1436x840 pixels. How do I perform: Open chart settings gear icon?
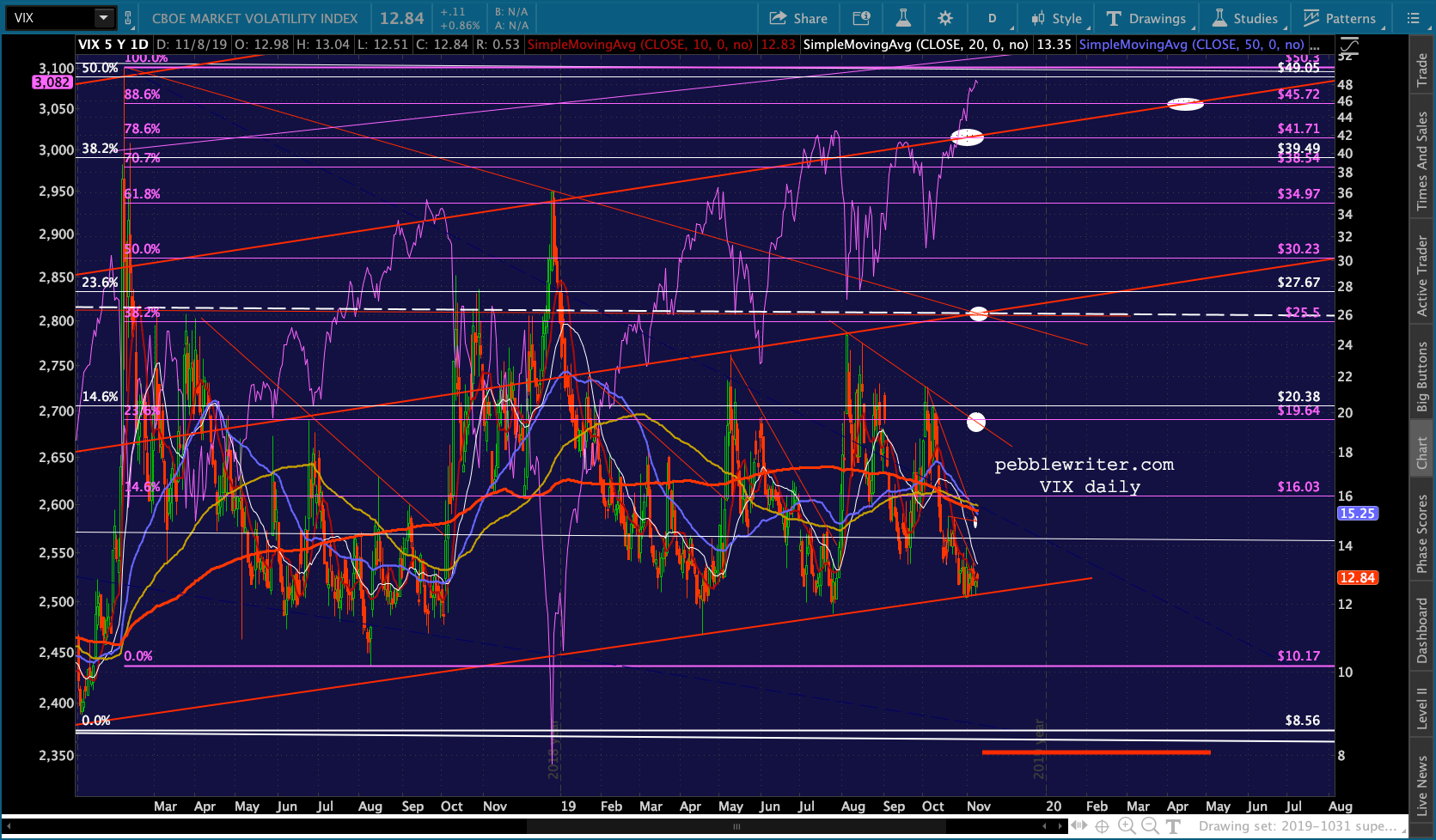[945, 18]
